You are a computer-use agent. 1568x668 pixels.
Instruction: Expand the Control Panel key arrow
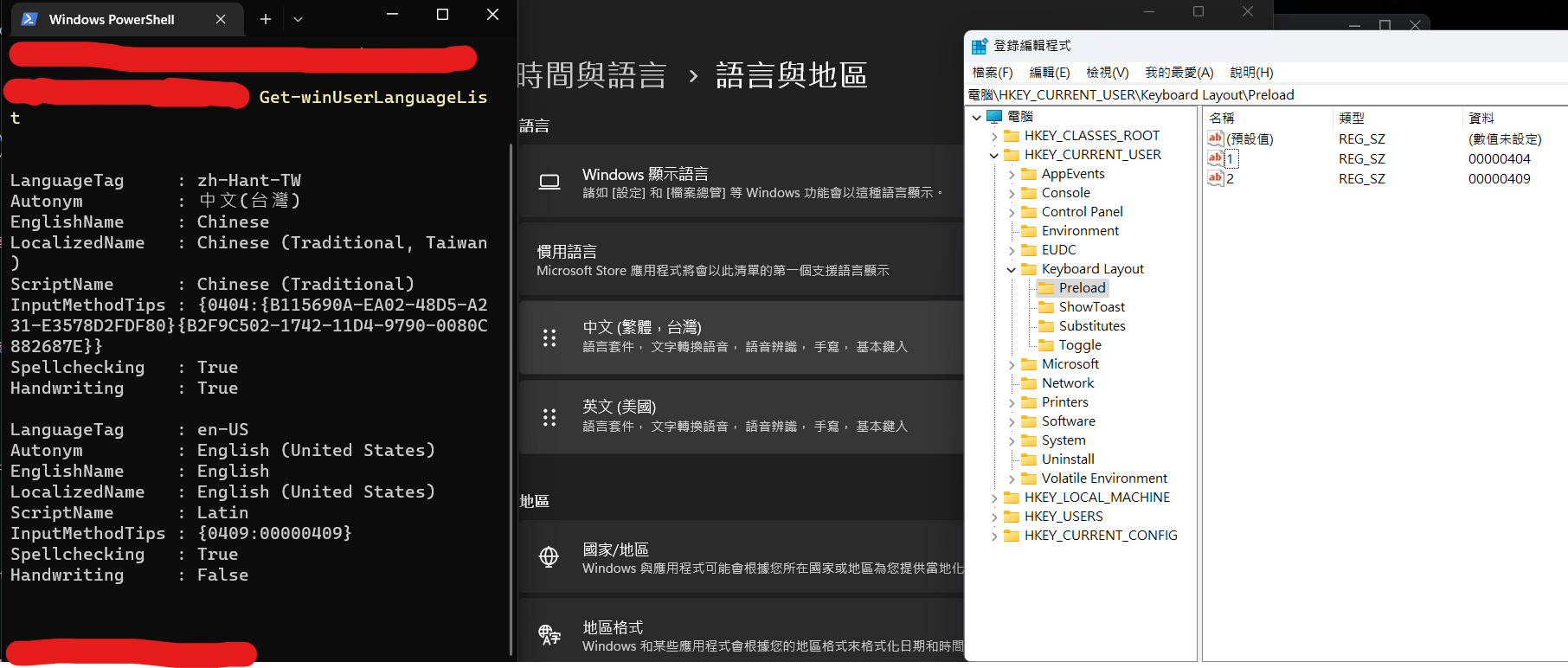1012,212
